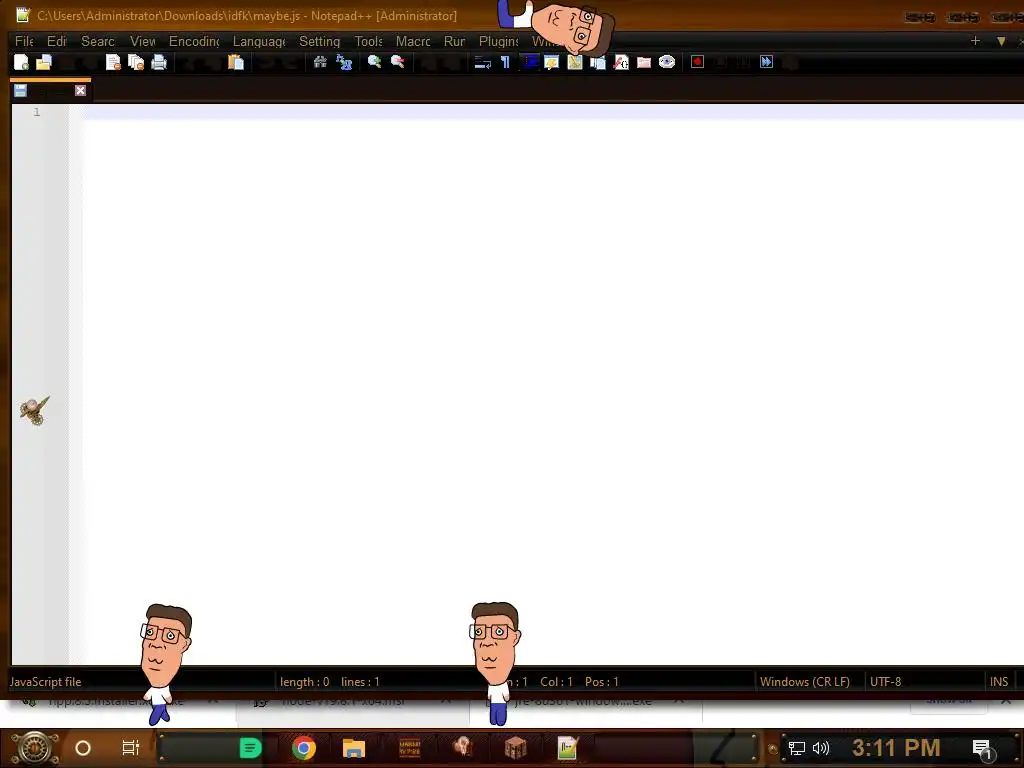The width and height of the screenshot is (1024, 768).
Task: Open the Plugins menu
Action: (498, 41)
